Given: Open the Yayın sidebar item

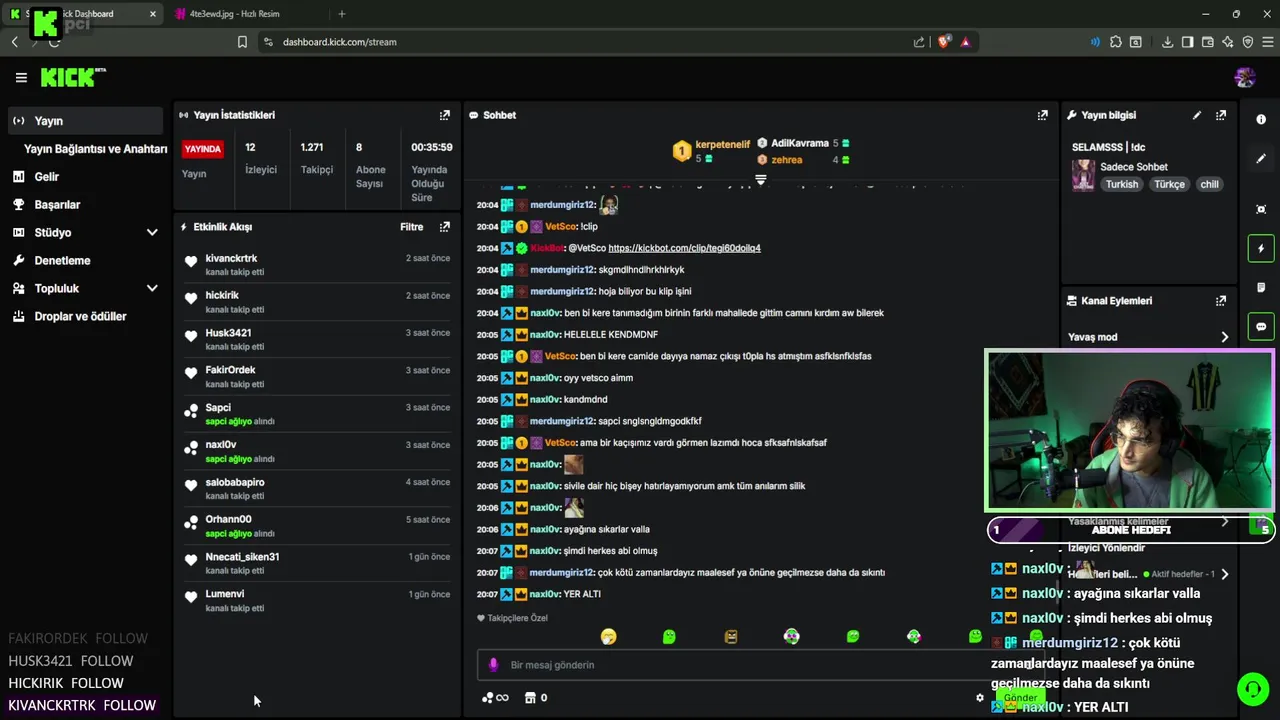Looking at the screenshot, I should (85, 121).
